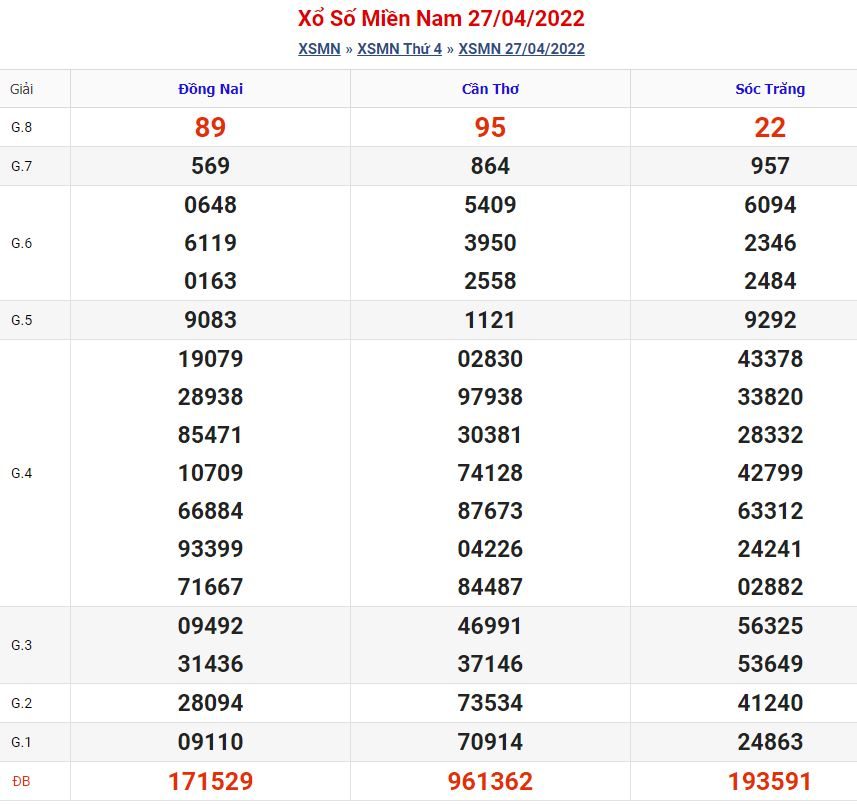This screenshot has height=804, width=857.
Task: Click the Cần Thơ column header
Action: 490,89
